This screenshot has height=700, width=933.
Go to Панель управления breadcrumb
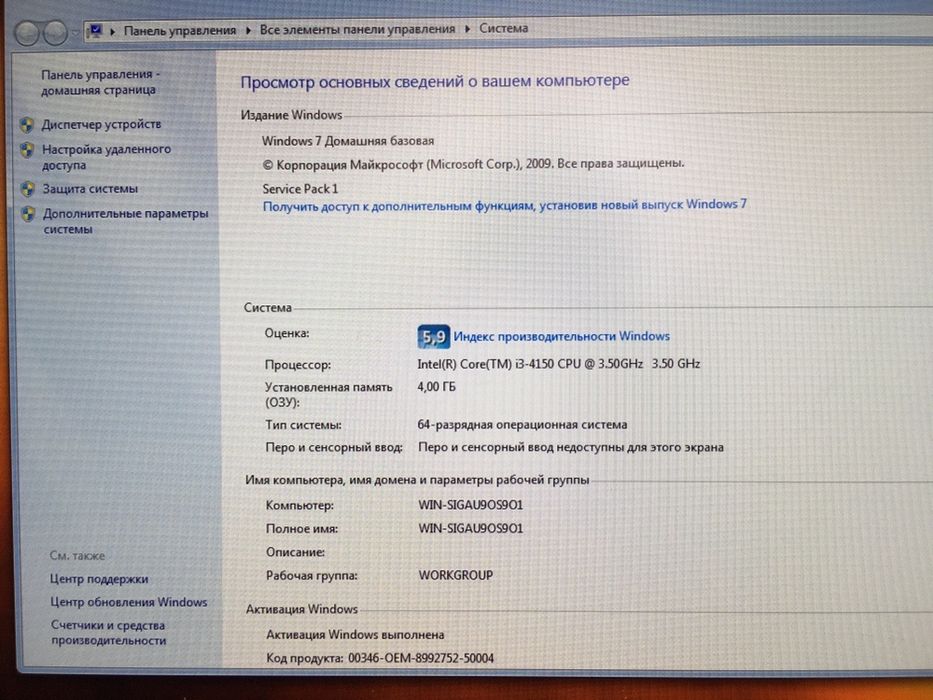click(180, 30)
